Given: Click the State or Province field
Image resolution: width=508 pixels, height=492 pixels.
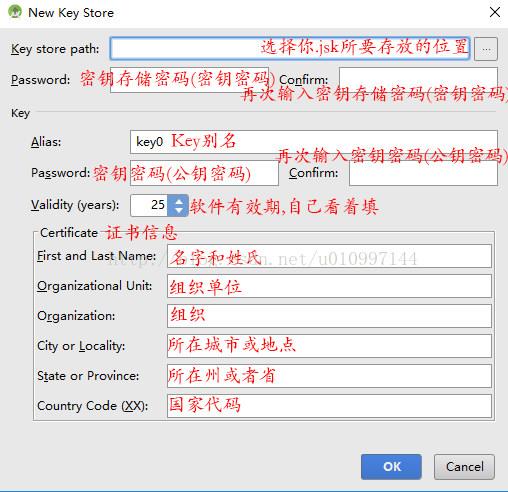Looking at the screenshot, I should (x=329, y=376).
